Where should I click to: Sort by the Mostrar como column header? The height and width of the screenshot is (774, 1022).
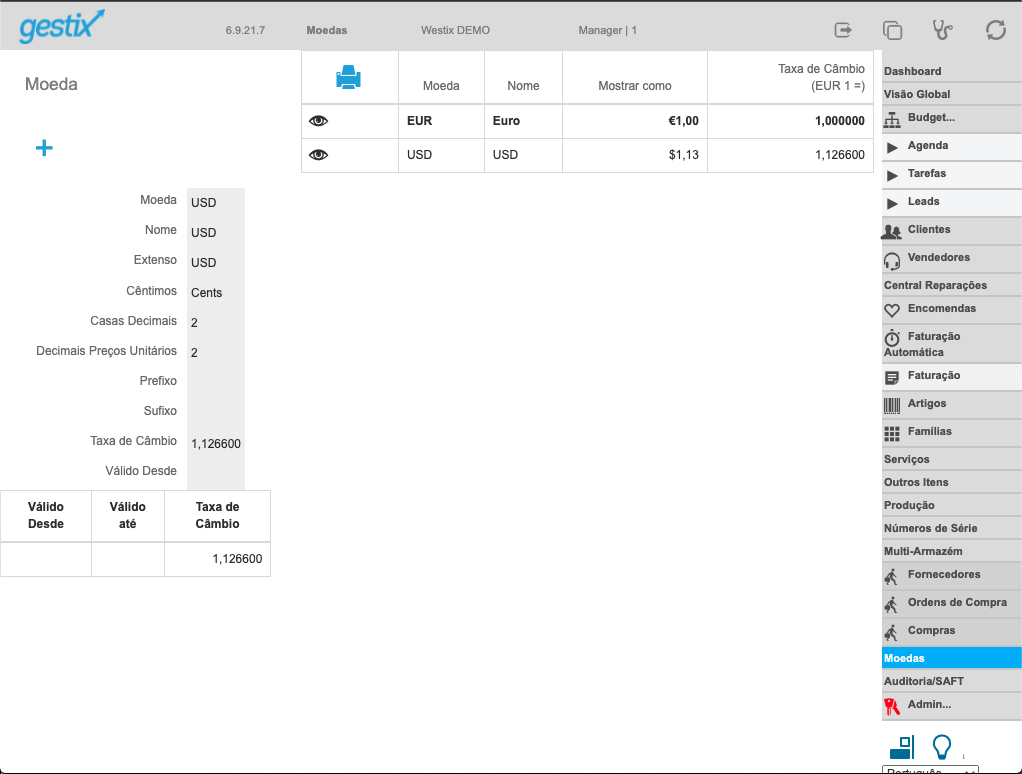click(x=635, y=85)
